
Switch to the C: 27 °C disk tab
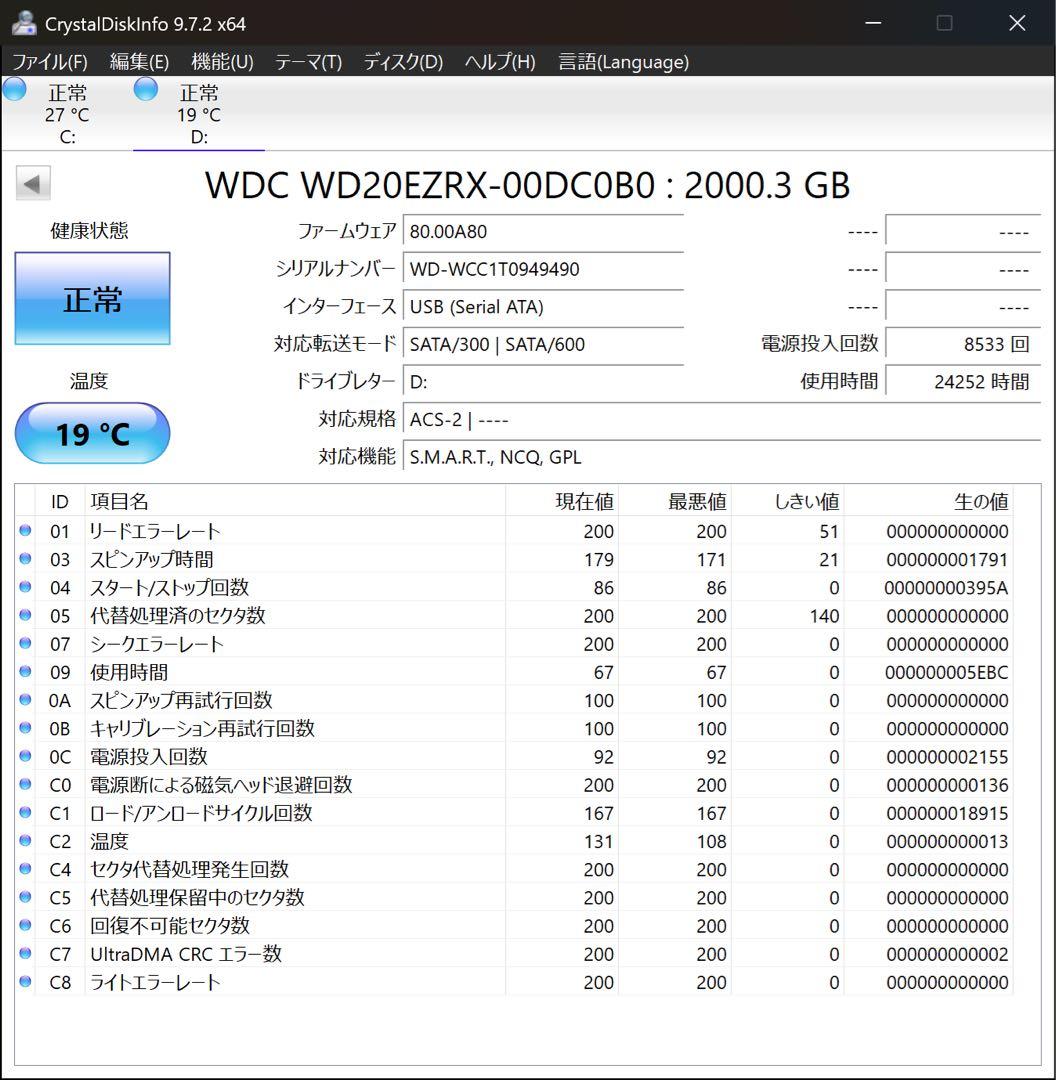coord(67,114)
